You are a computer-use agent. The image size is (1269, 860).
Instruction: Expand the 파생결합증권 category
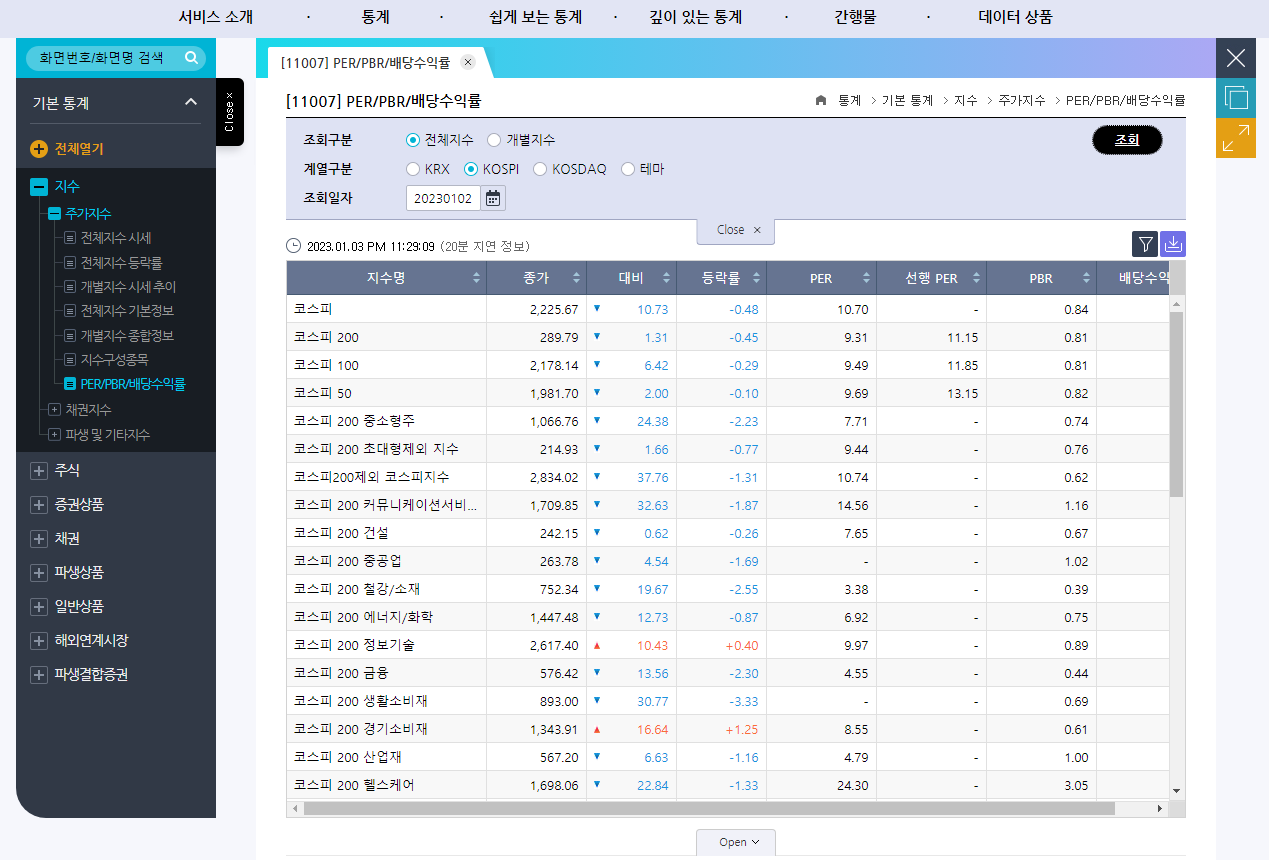39,675
